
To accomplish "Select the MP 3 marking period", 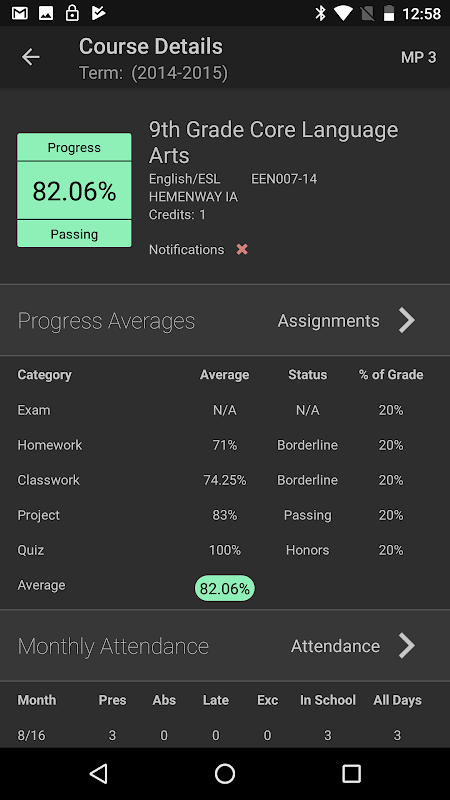I will tap(418, 57).
